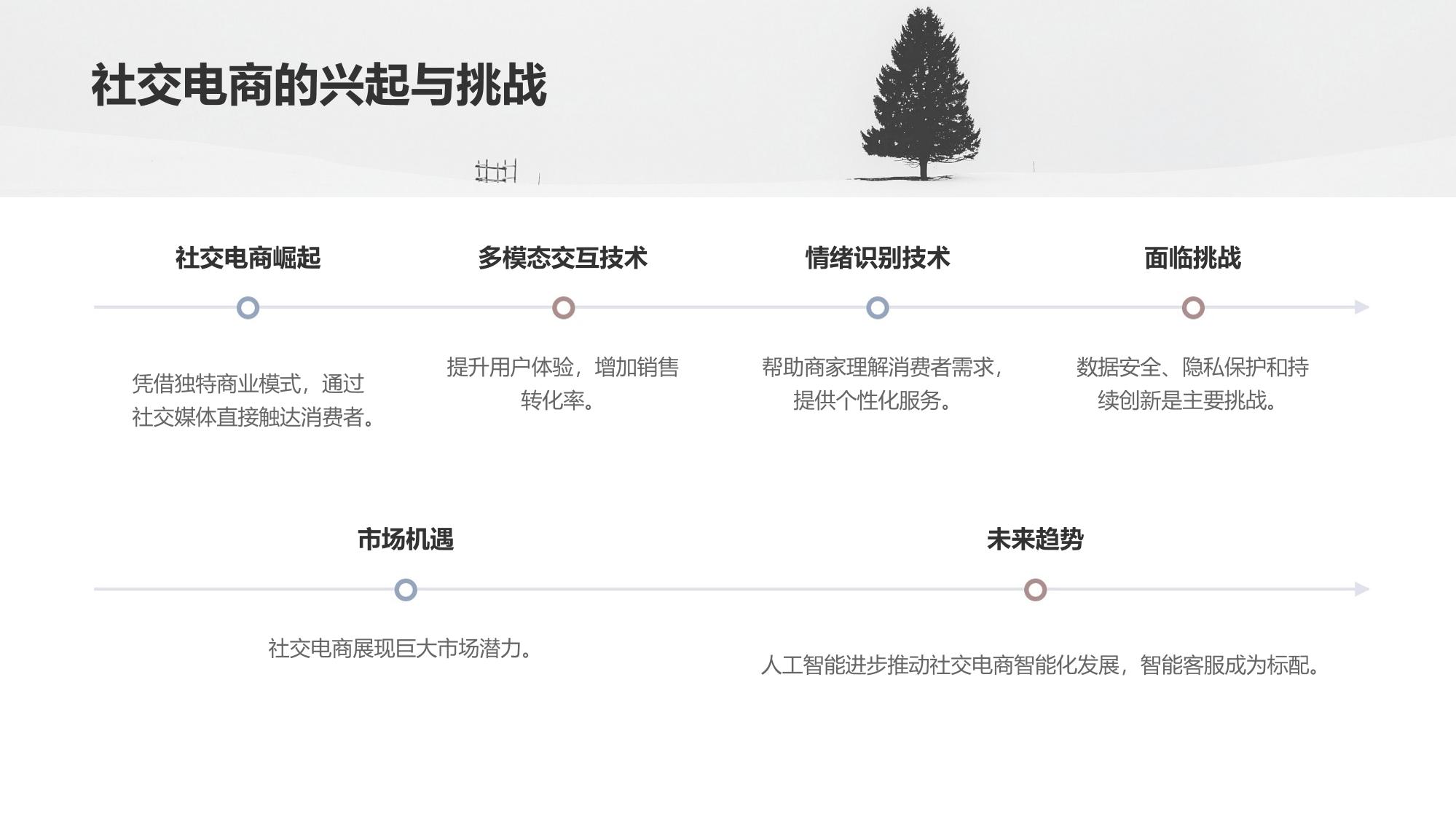Click the heading 情绪识别技术
1456x819 pixels.
[x=878, y=258]
